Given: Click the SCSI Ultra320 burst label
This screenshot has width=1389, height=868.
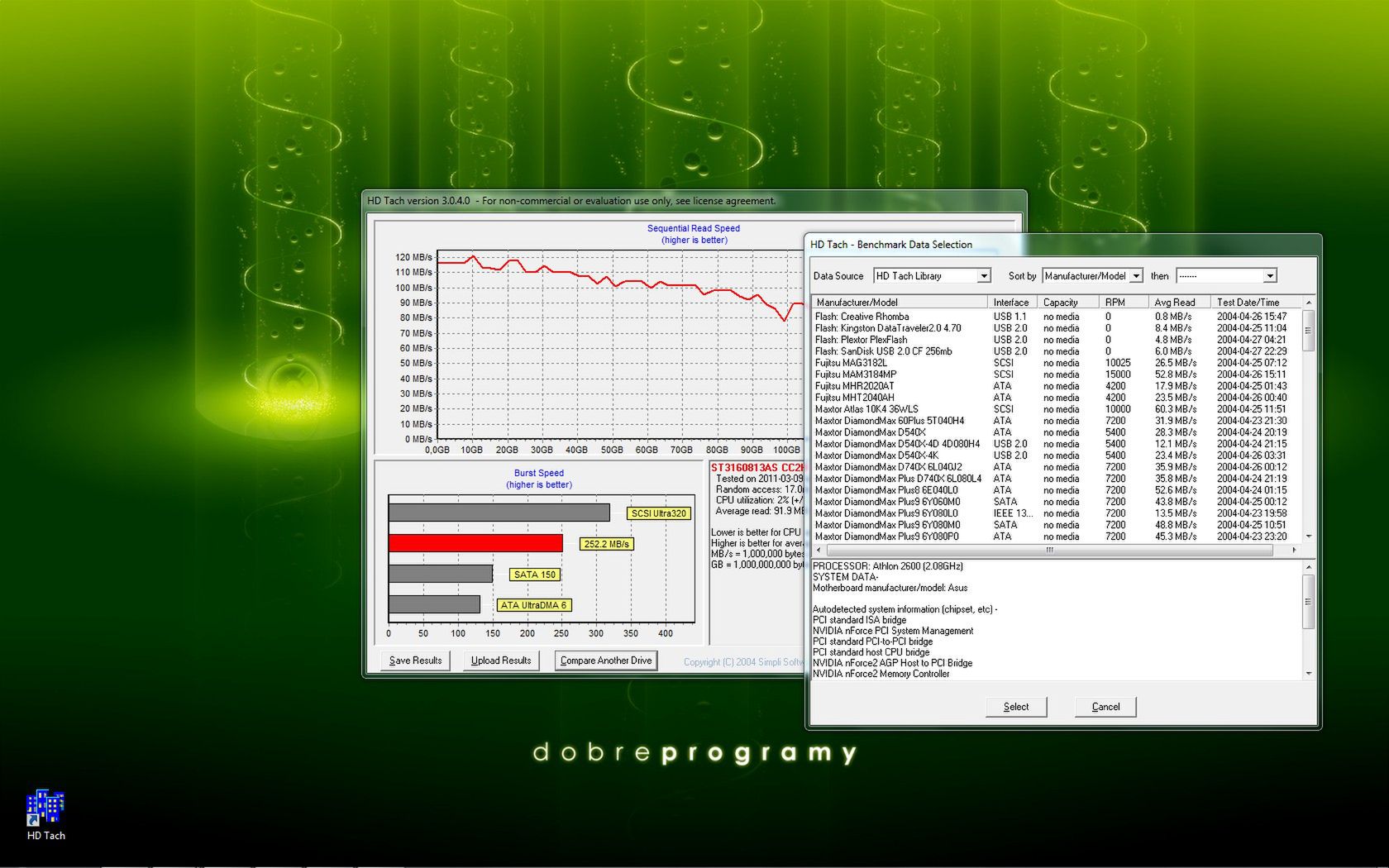Looking at the screenshot, I should click(658, 513).
